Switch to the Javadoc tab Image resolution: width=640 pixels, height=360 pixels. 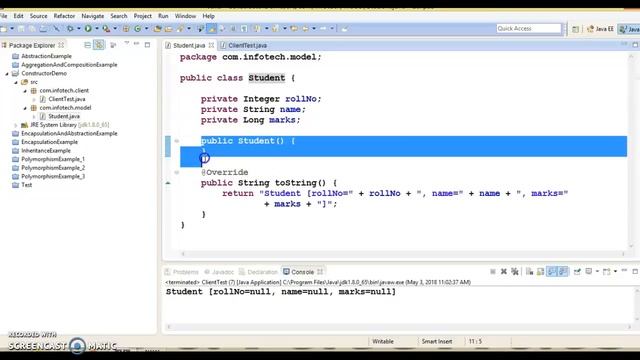click(x=220, y=272)
